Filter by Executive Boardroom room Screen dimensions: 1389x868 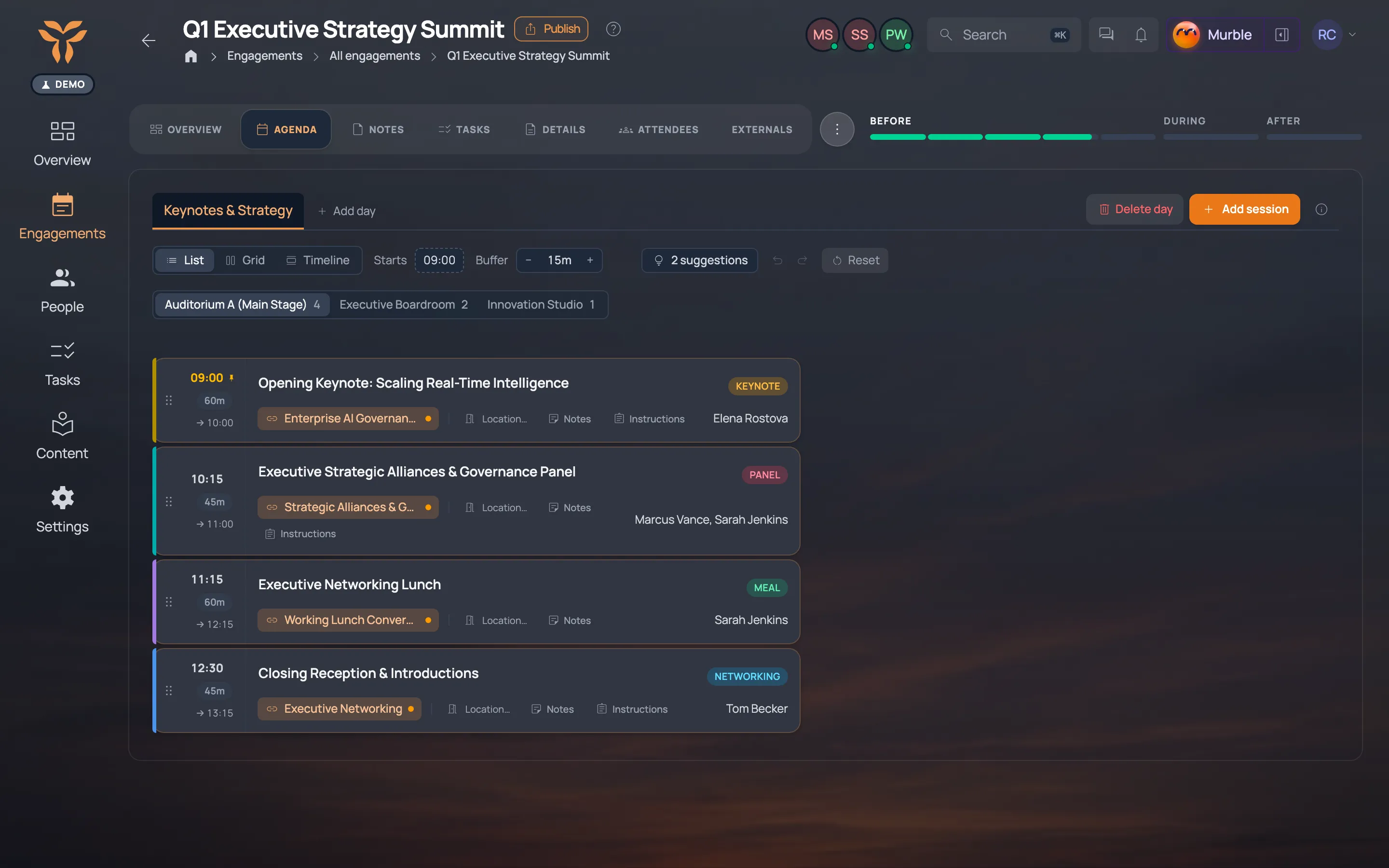[404, 304]
